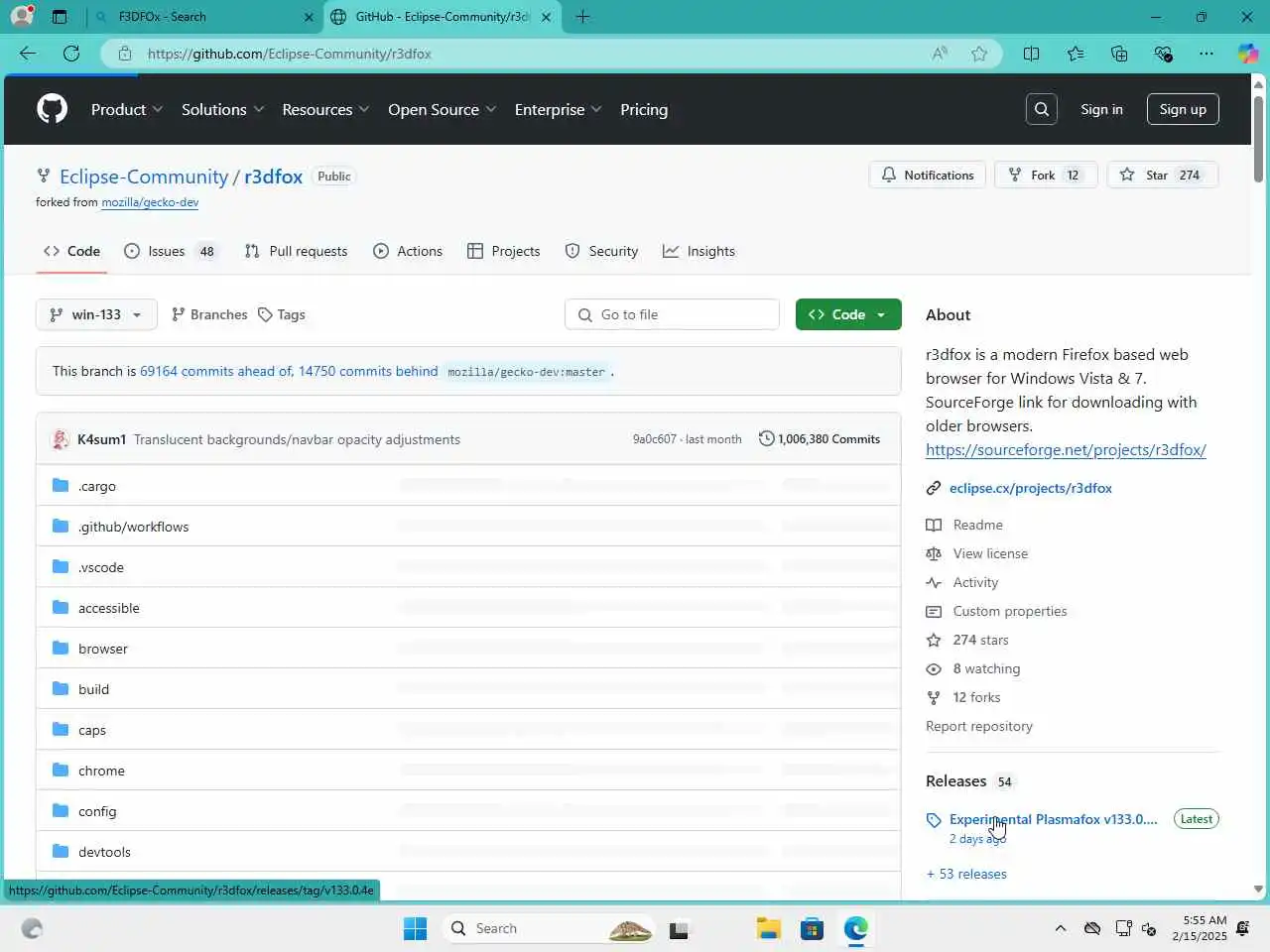Open the Issues tab

pyautogui.click(x=170, y=251)
